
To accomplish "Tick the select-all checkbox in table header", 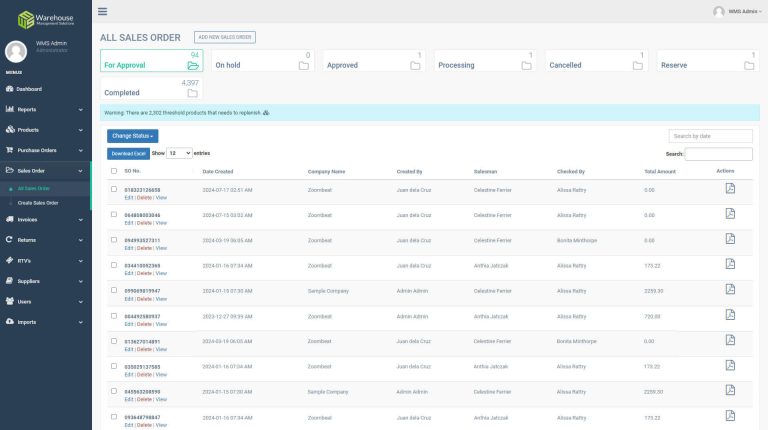I will point(114,171).
